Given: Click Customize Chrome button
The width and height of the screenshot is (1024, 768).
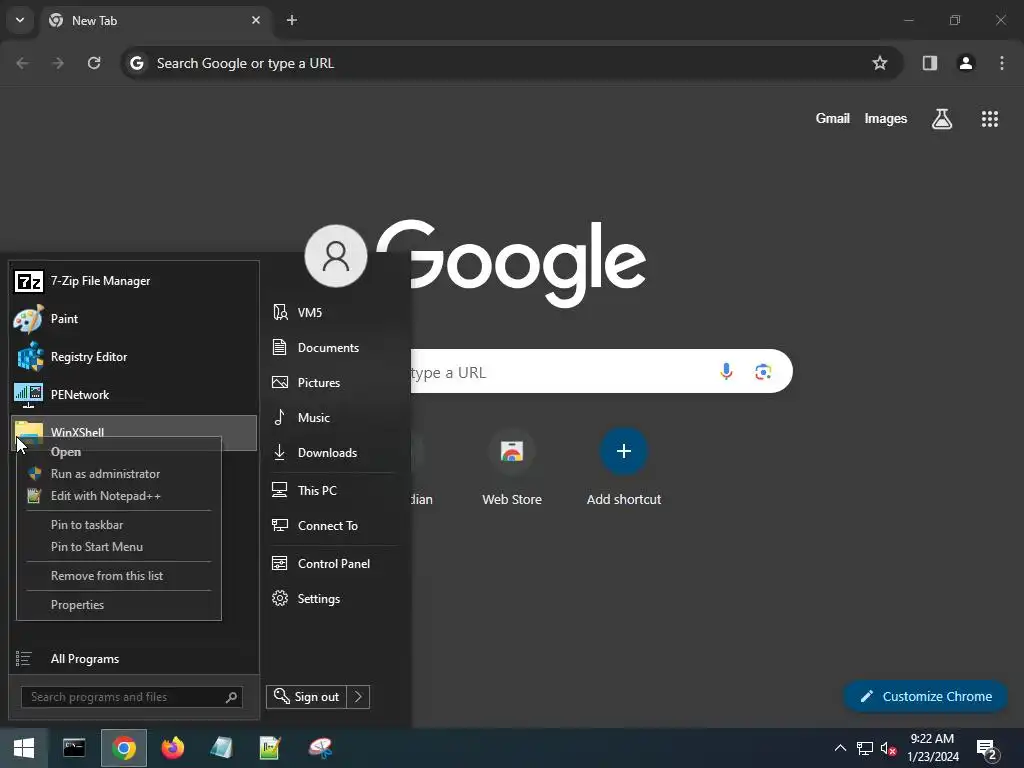Looking at the screenshot, I should [x=925, y=697].
